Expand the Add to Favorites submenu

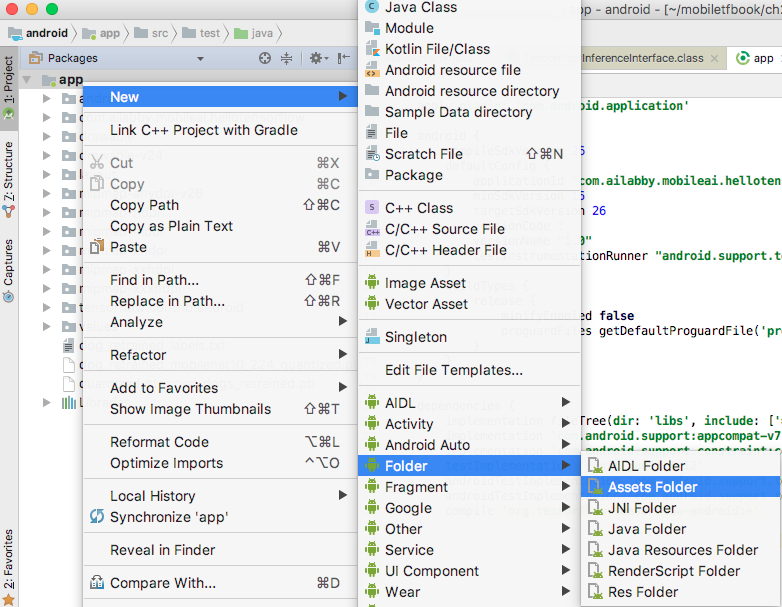point(220,388)
